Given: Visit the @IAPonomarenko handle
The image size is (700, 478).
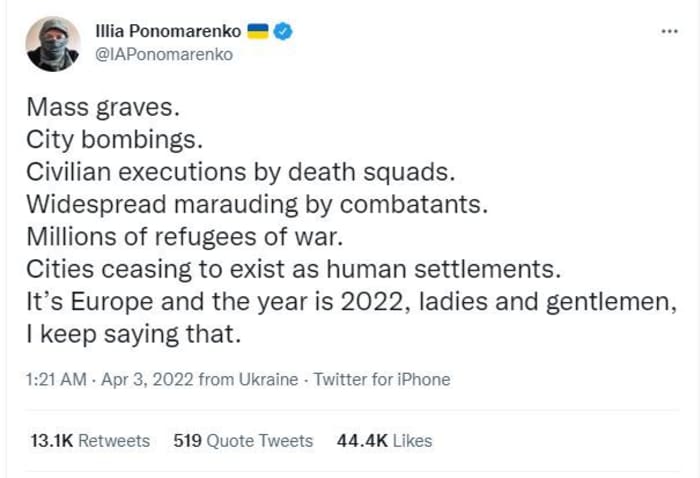Looking at the screenshot, I should point(164,54).
